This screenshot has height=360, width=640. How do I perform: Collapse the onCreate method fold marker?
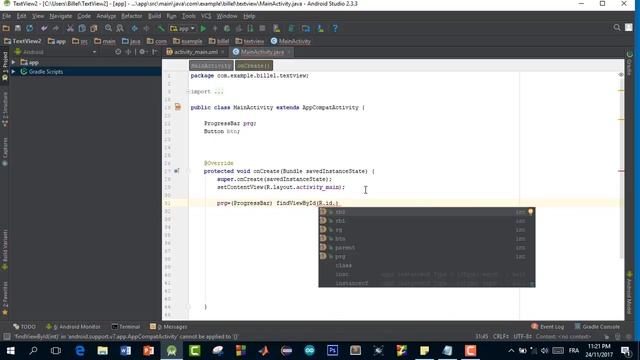pyautogui.click(x=189, y=171)
